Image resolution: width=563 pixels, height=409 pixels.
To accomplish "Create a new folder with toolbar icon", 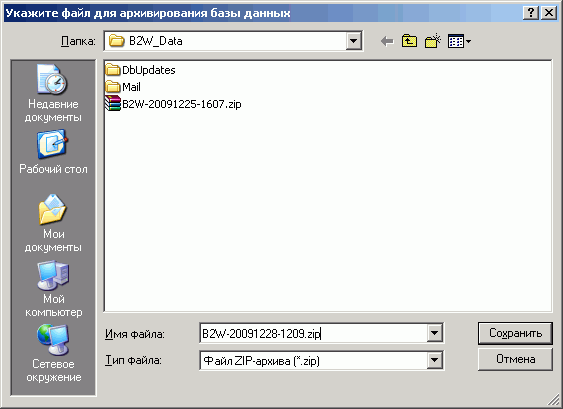I will [433, 41].
